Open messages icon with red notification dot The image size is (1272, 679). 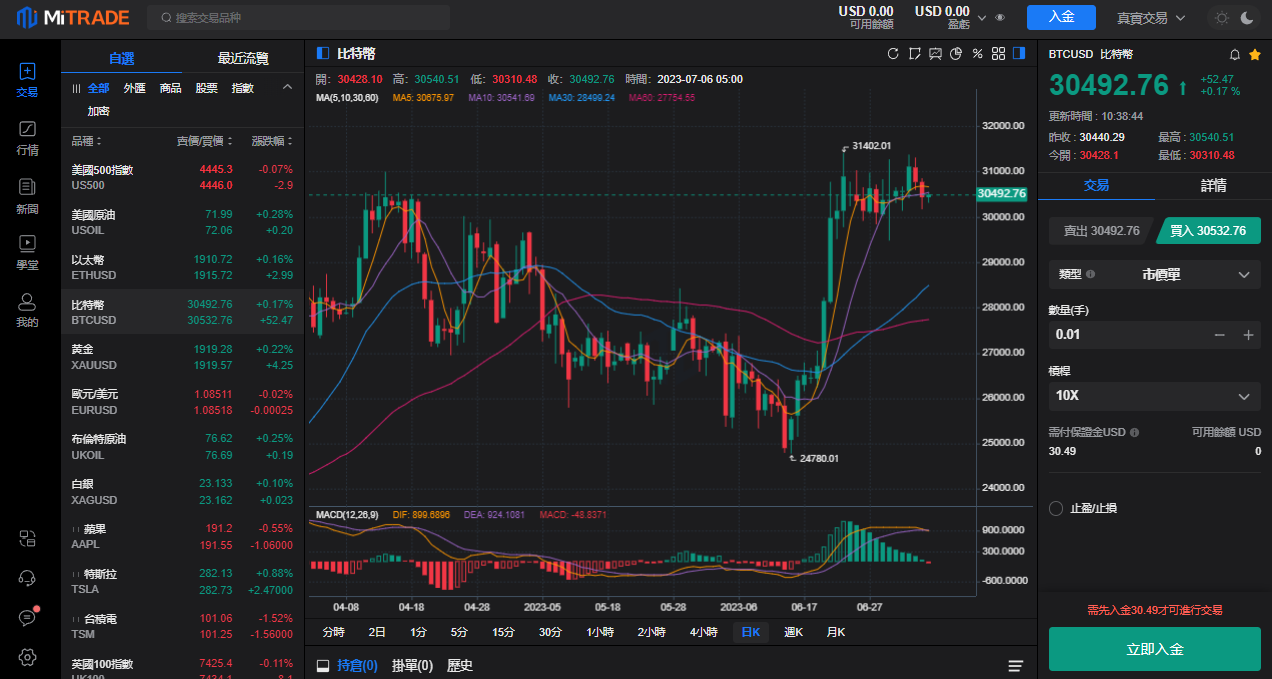pos(28,618)
